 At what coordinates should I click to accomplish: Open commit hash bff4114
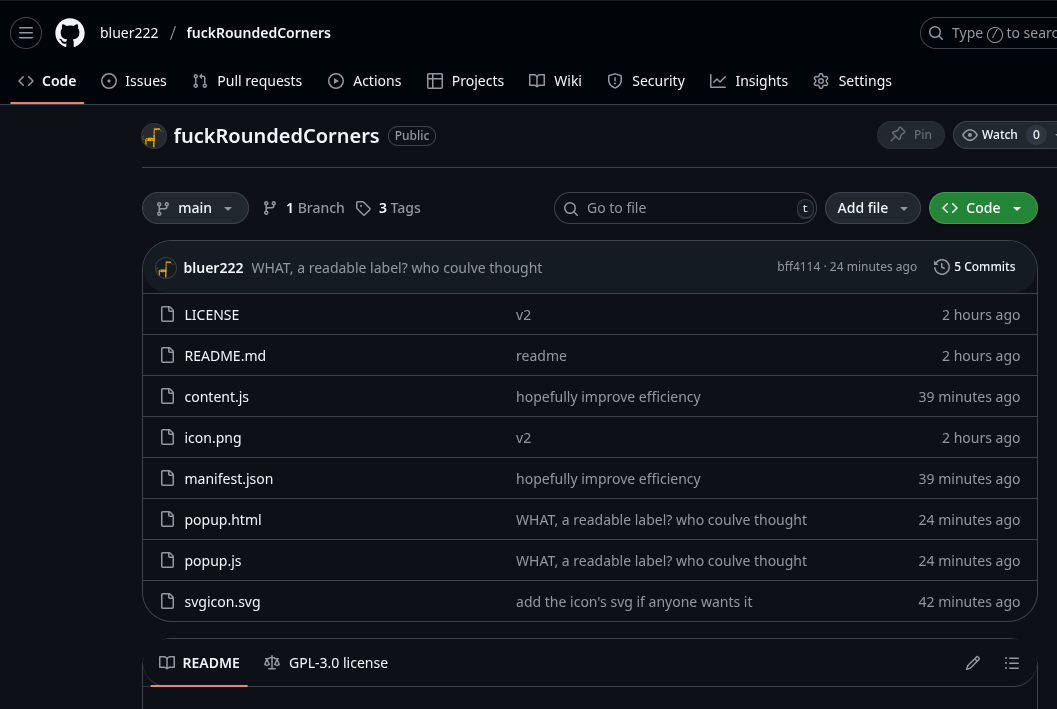pyautogui.click(x=798, y=267)
